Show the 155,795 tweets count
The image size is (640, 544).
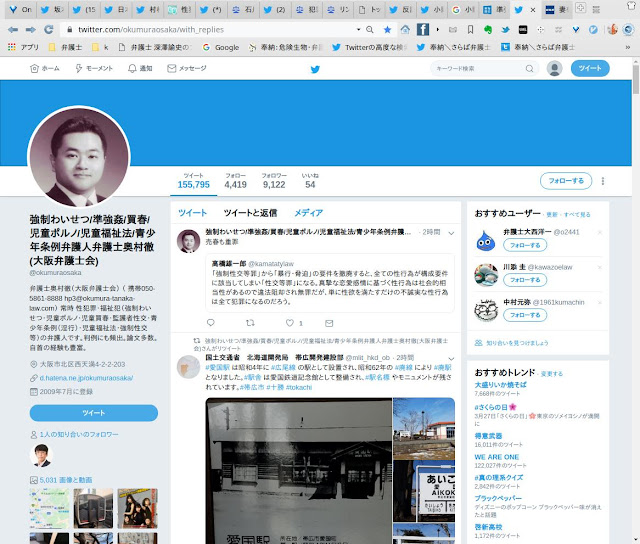(193, 180)
